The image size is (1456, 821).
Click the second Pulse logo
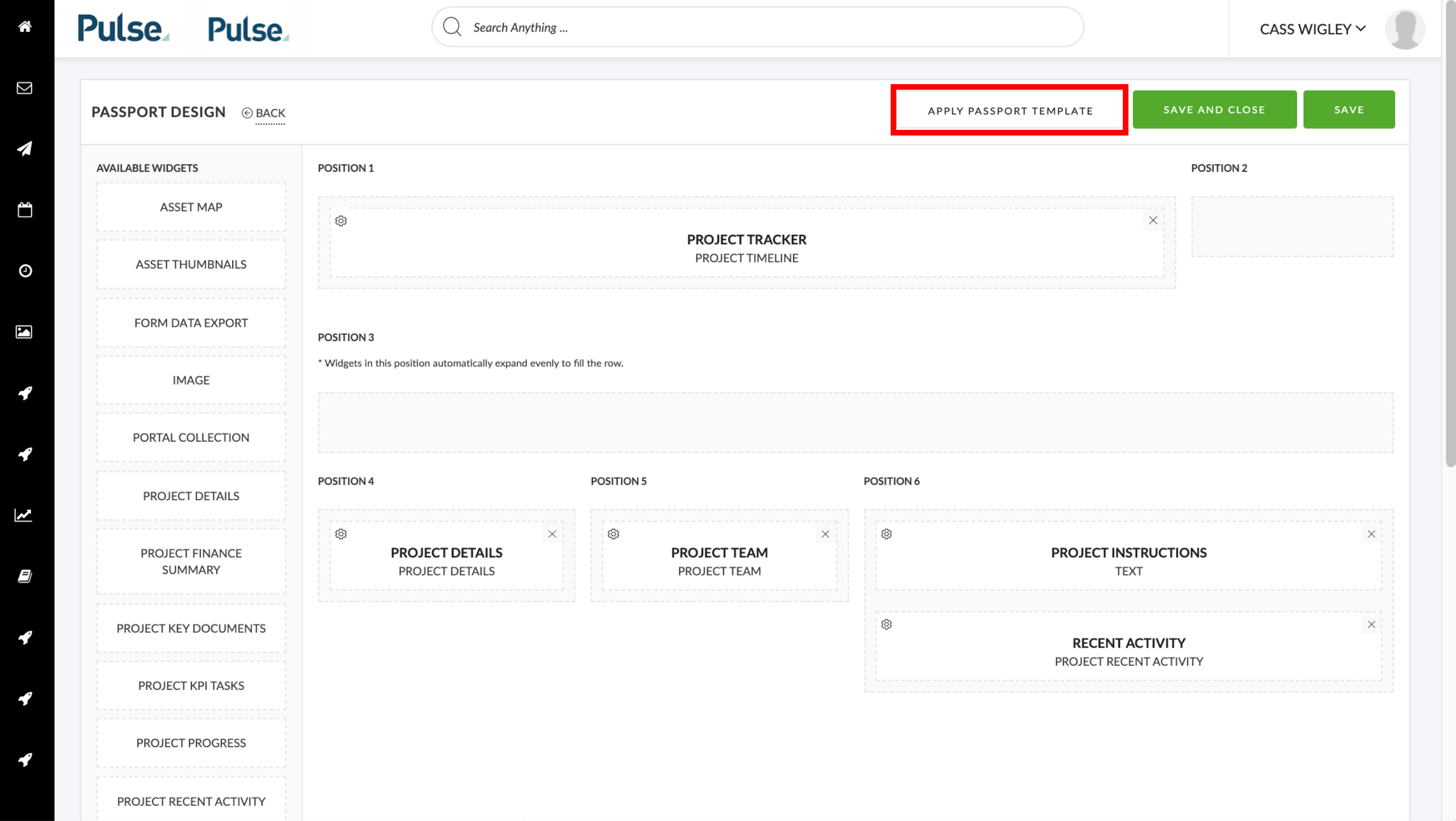tap(248, 29)
